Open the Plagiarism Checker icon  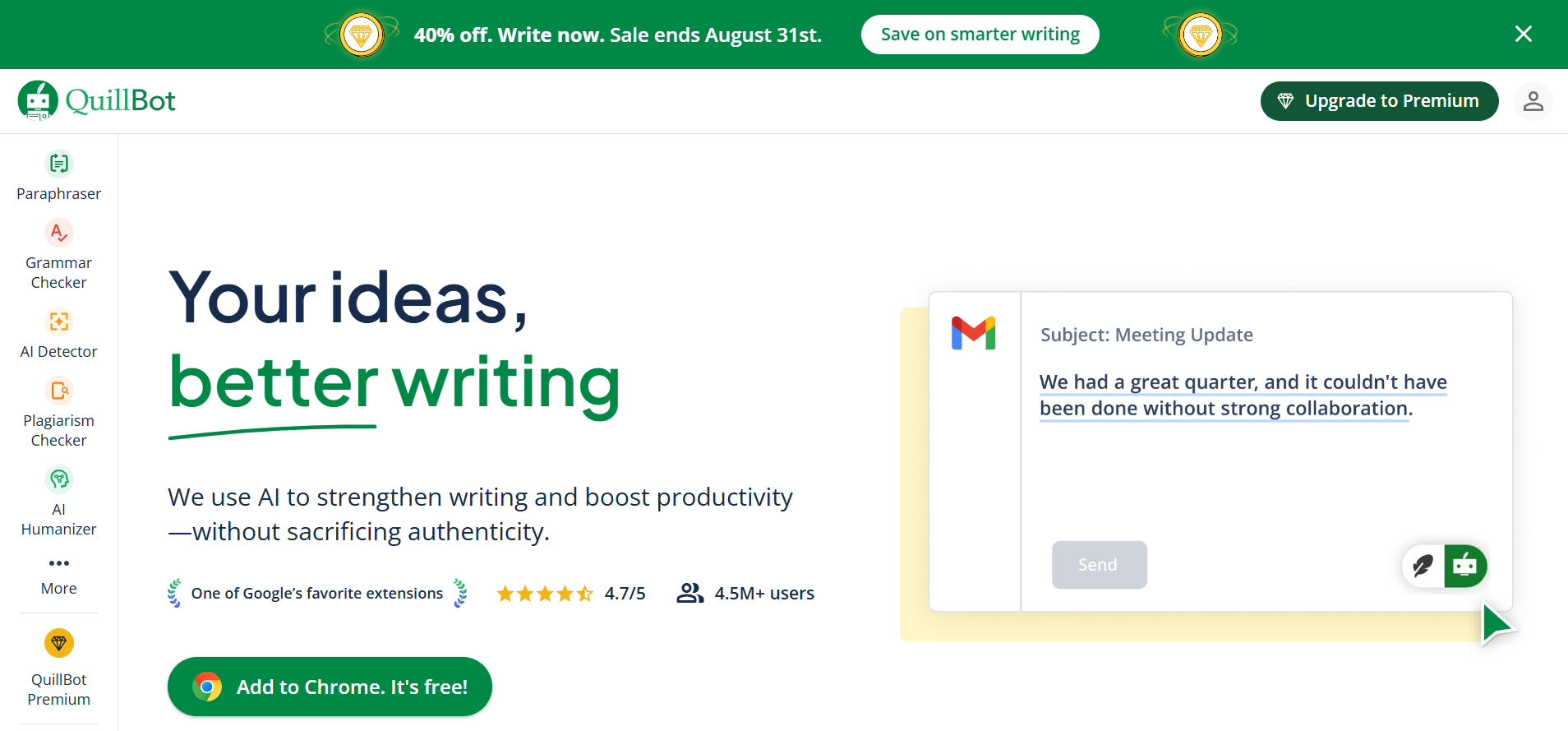[59, 391]
